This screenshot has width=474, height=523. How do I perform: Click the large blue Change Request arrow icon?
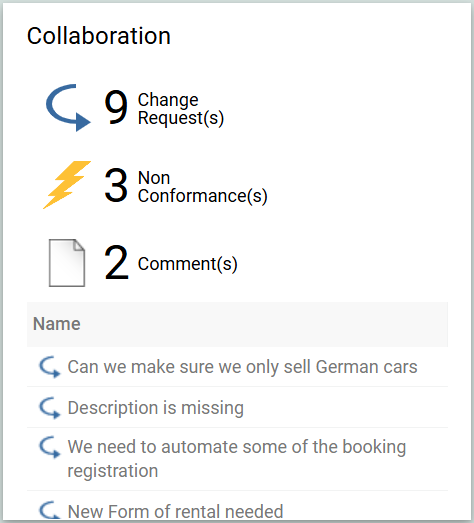pyautogui.click(x=68, y=108)
